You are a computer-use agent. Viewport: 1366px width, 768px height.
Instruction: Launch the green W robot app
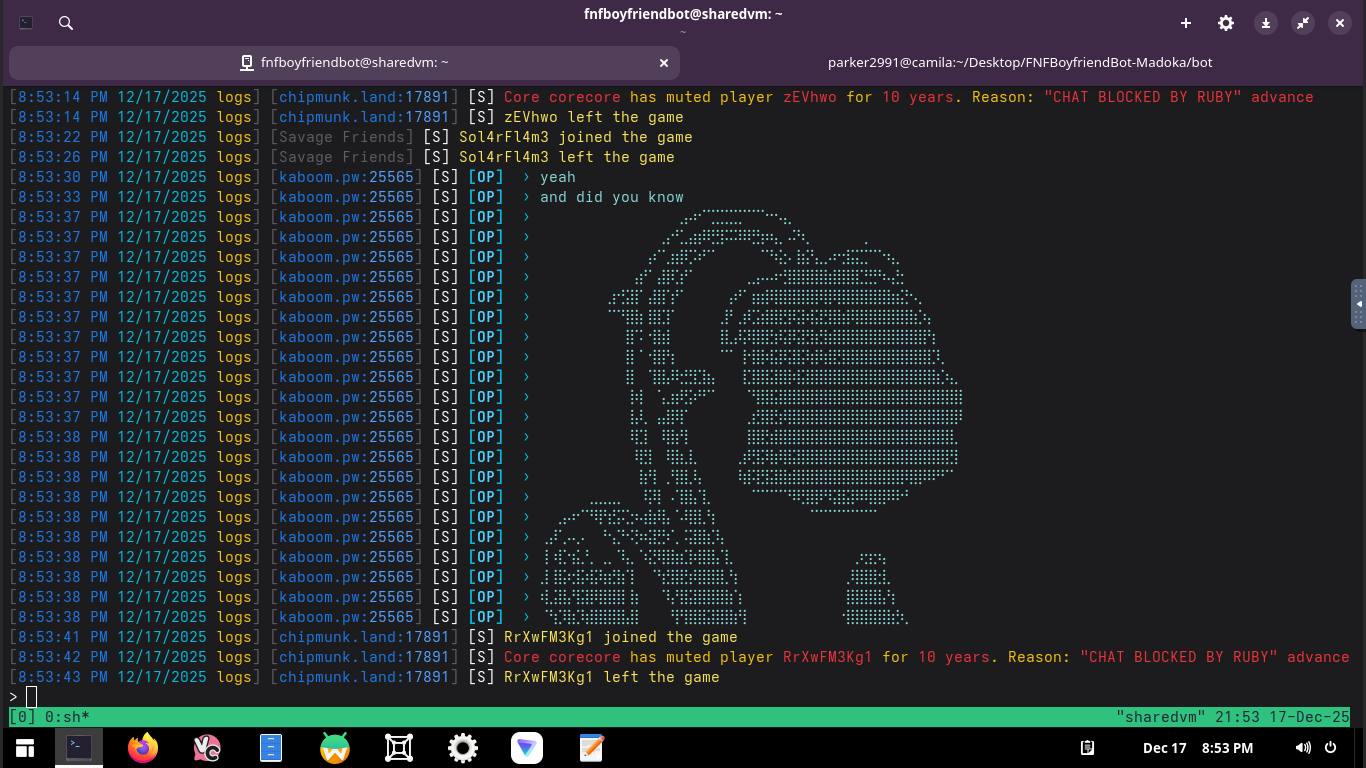335,748
